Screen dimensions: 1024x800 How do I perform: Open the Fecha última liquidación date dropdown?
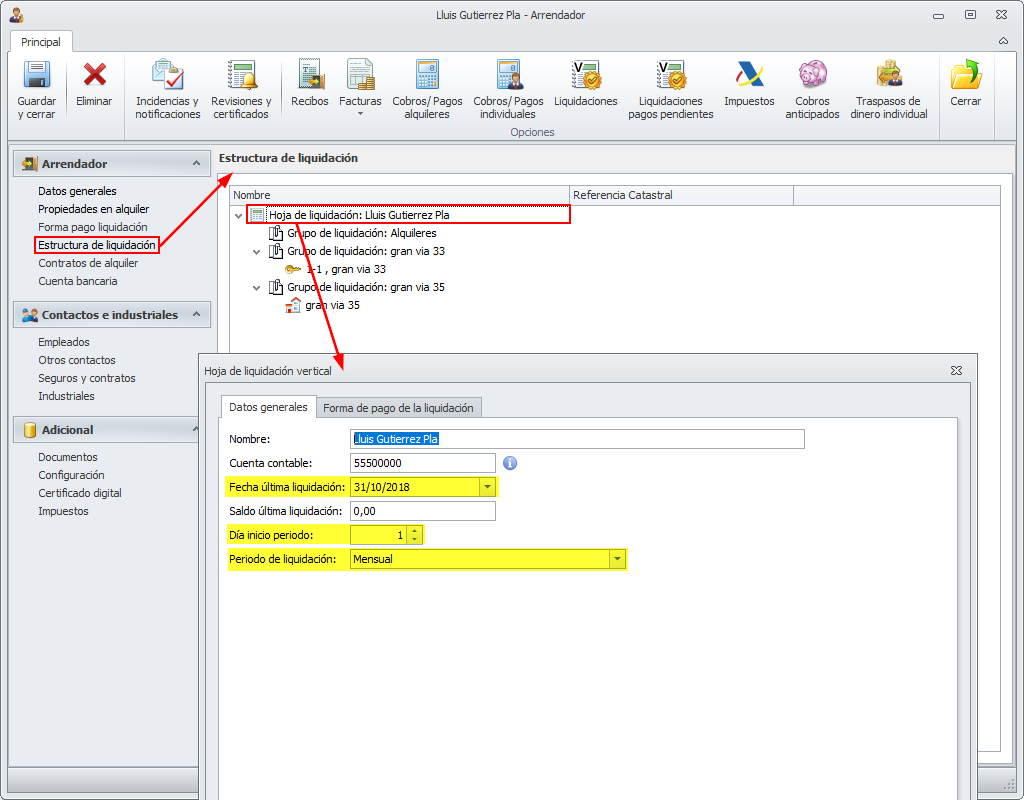click(487, 487)
